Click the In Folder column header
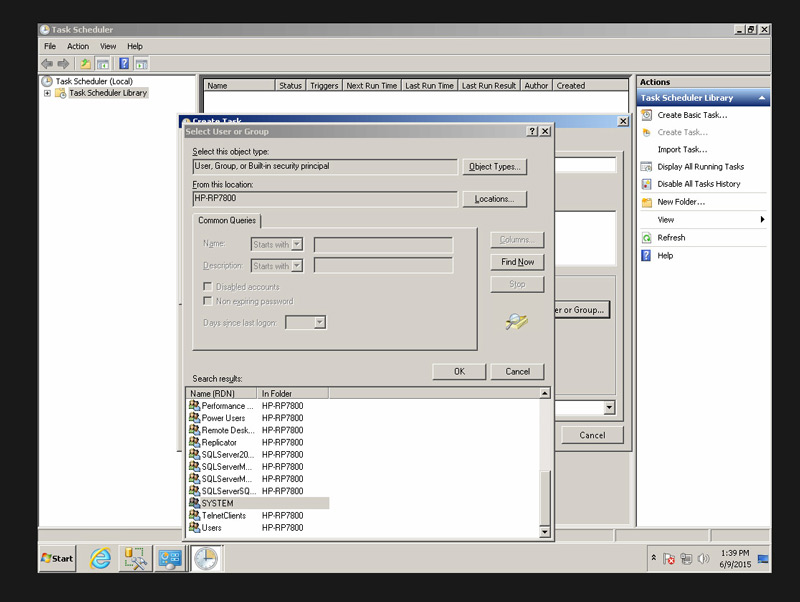 pyautogui.click(x=293, y=393)
